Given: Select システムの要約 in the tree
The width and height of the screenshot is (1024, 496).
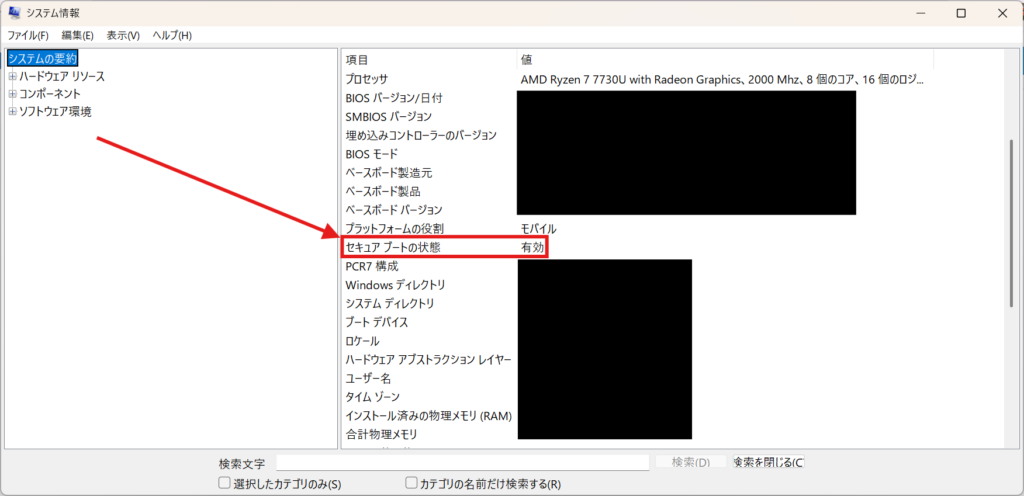Looking at the screenshot, I should tap(42, 59).
